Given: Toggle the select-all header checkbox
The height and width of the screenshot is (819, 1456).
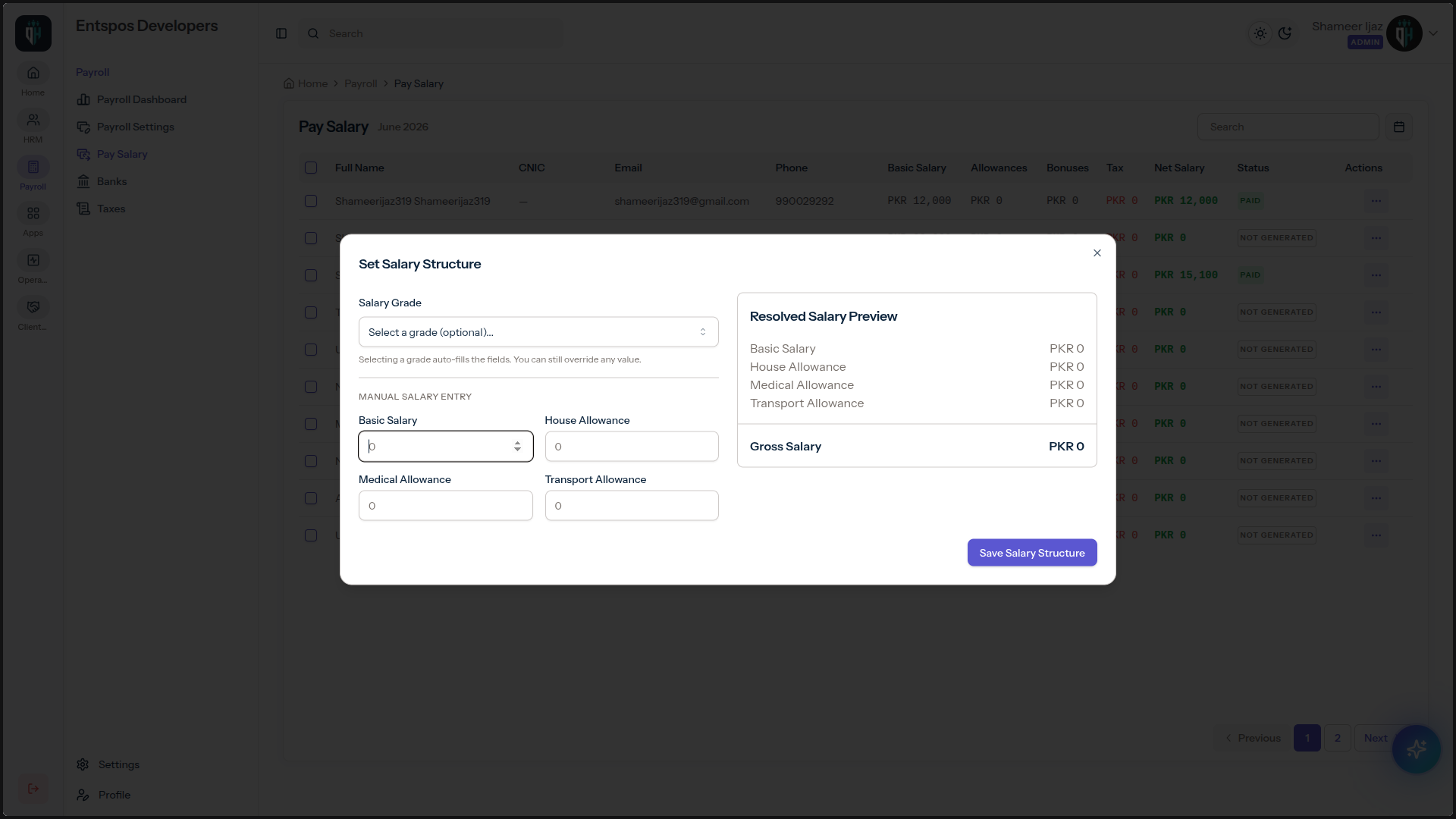Looking at the screenshot, I should [311, 168].
